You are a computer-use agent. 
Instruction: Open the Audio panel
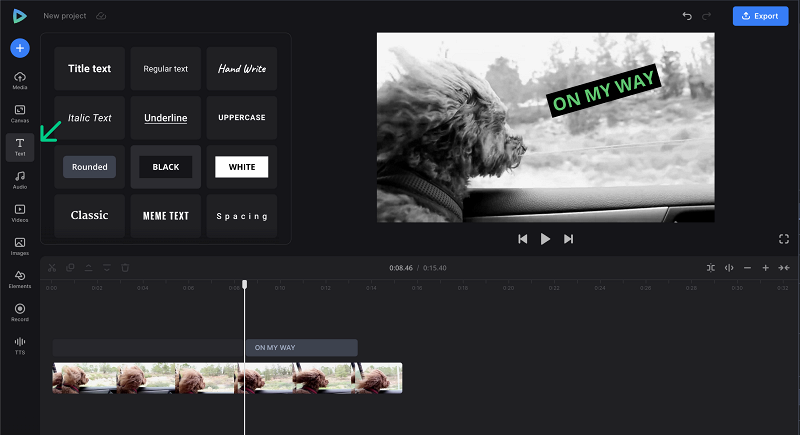coord(20,180)
